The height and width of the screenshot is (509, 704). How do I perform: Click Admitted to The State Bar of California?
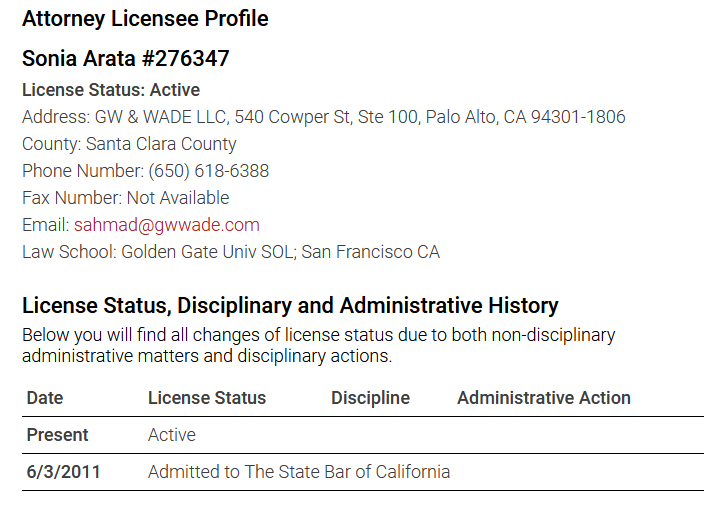click(299, 472)
